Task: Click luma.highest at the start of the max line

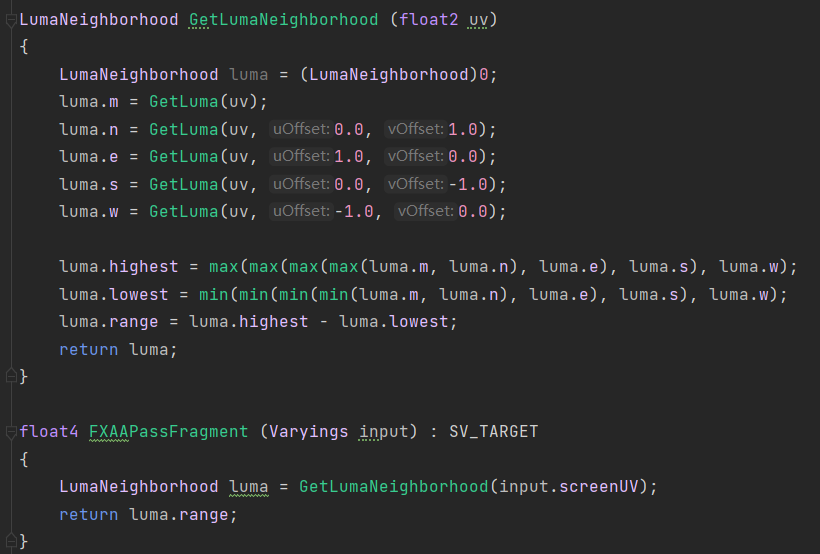Action: (x=119, y=267)
